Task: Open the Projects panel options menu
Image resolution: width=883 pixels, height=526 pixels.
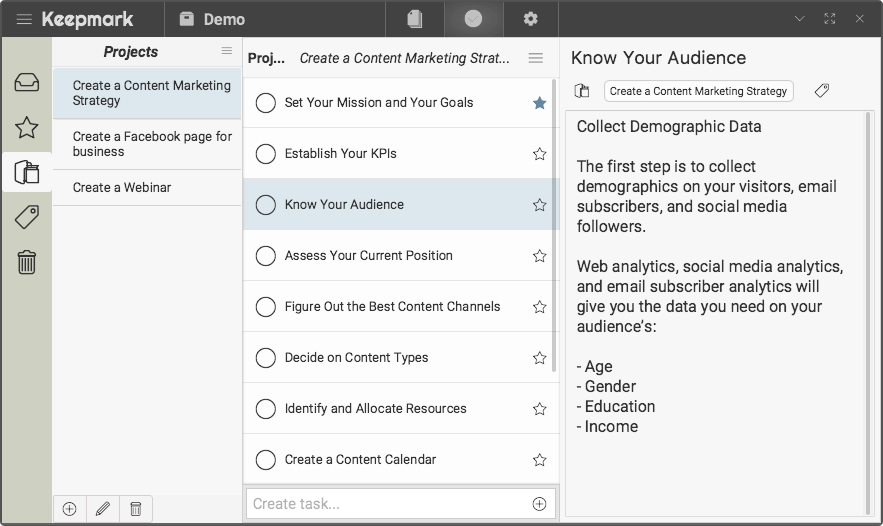Action: [x=227, y=51]
